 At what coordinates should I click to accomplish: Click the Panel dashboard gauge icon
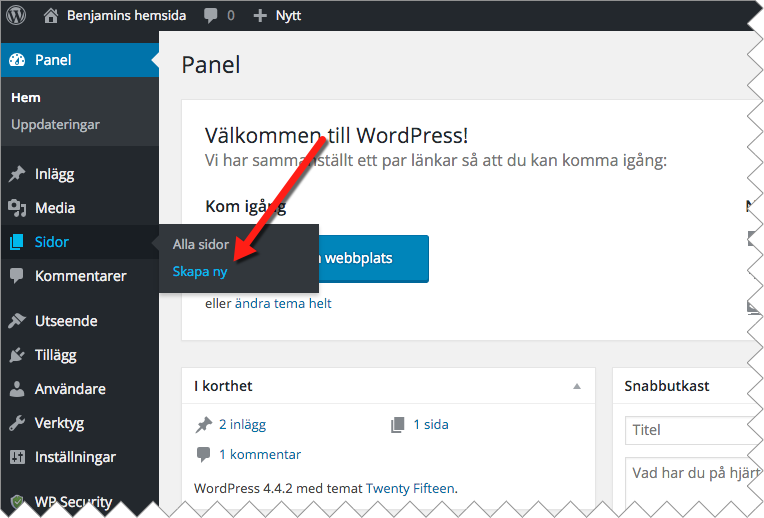pos(17,60)
